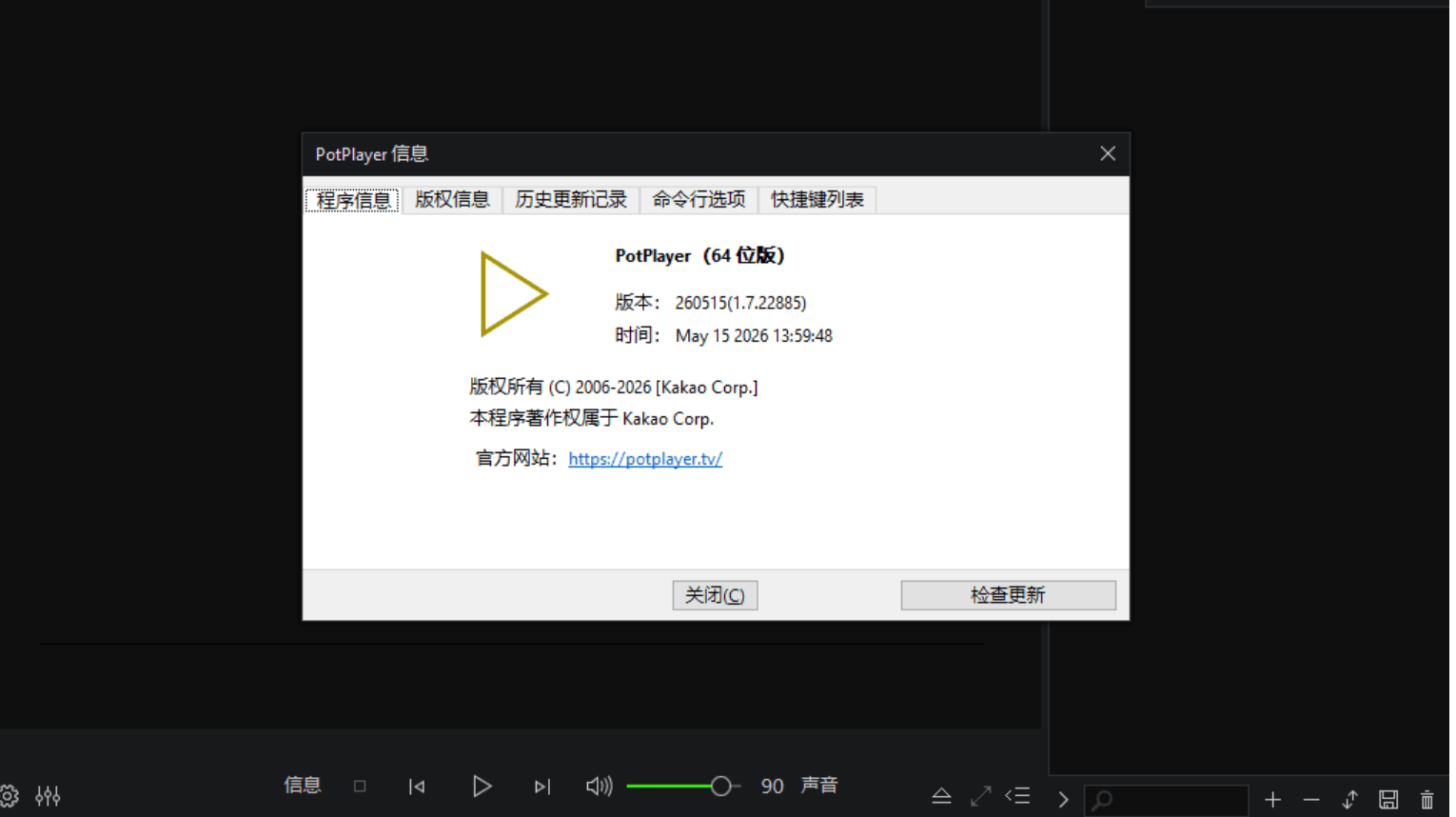The width and height of the screenshot is (1456, 817).
Task: Click the PotPlayer (64 位版) heading
Action: click(x=699, y=256)
